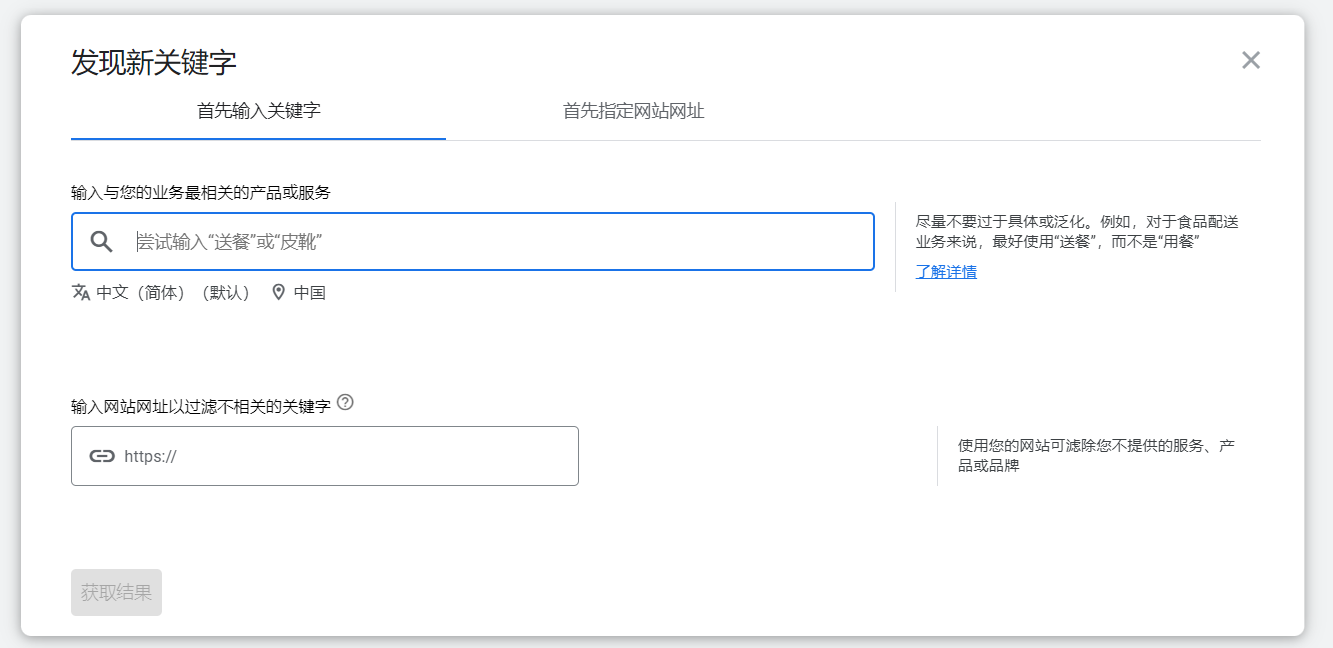Viewport: 1333px width, 648px height.
Task: Click label 输入网站网址以过滤不相关的关键字
Action: (x=201, y=407)
